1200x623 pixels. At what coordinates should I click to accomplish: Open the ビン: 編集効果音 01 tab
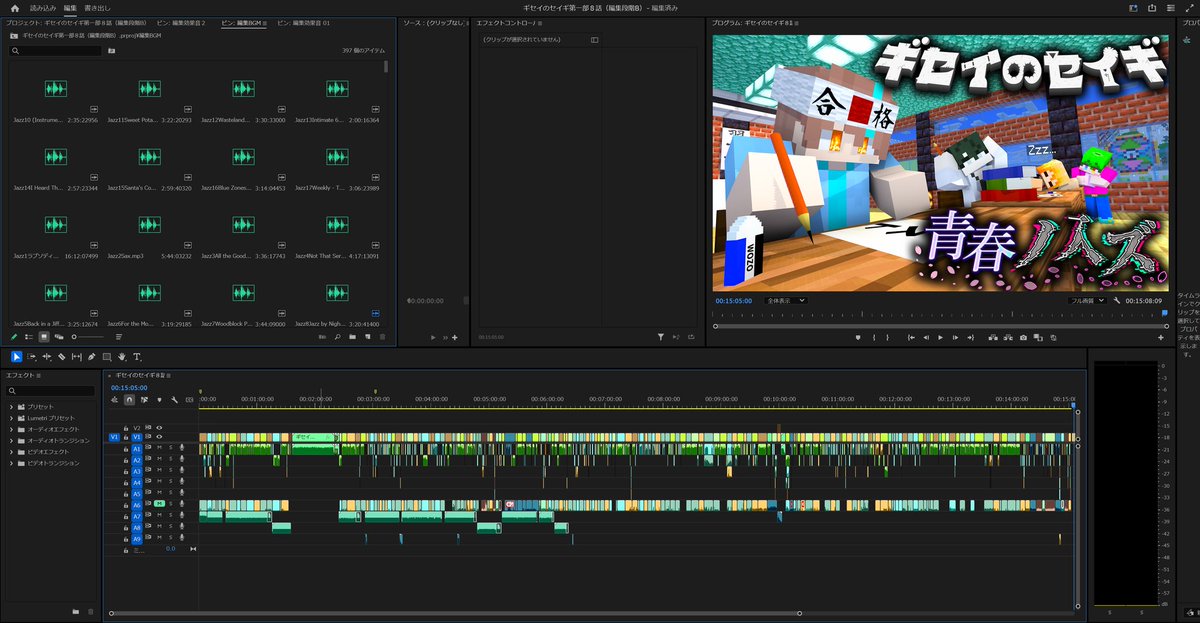pyautogui.click(x=303, y=22)
